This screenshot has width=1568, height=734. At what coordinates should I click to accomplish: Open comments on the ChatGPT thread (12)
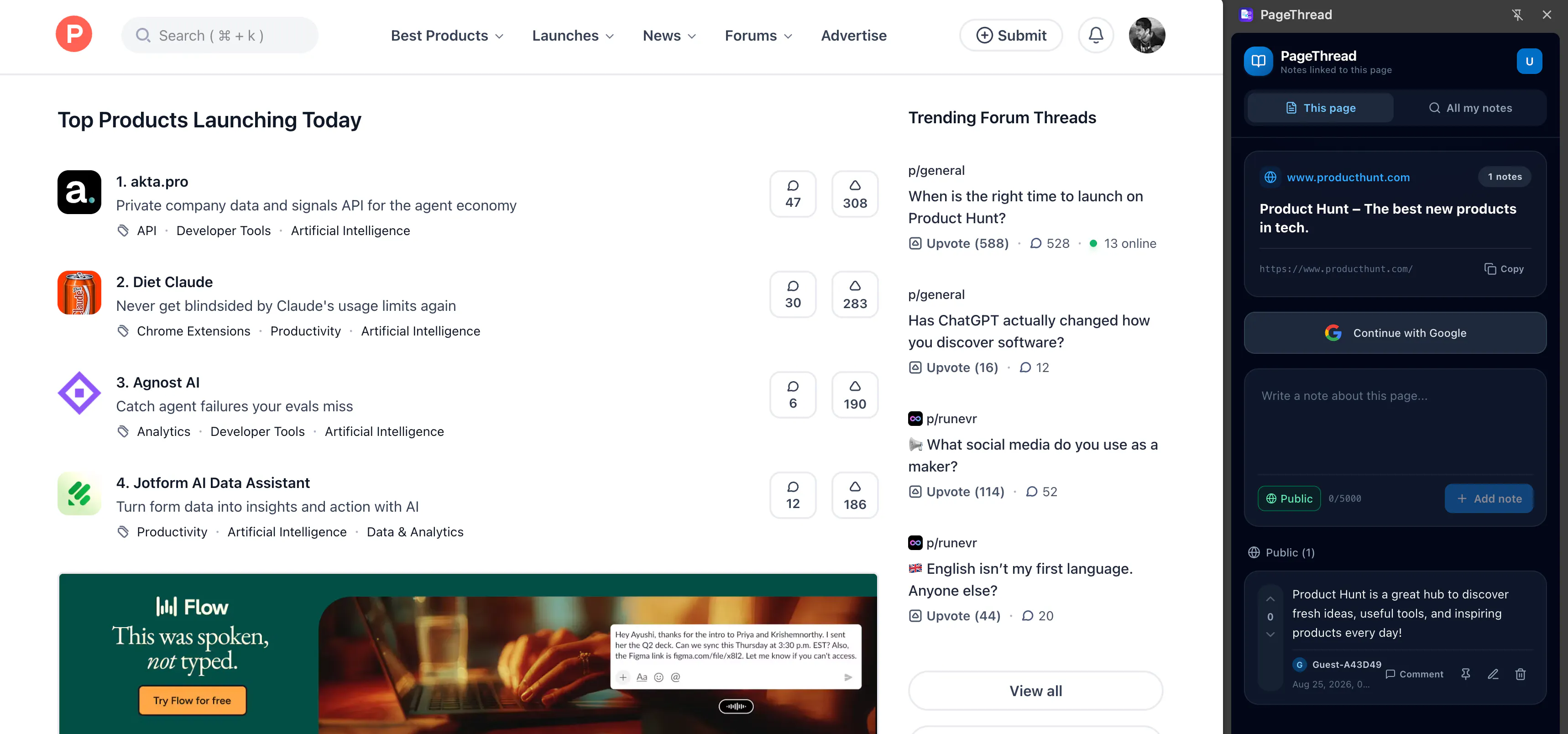(x=1034, y=367)
